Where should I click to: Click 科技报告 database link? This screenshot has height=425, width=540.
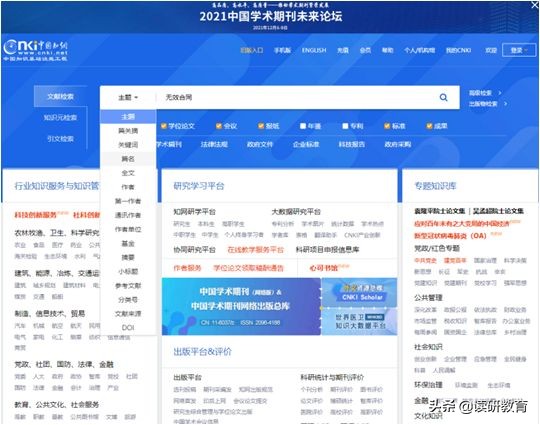(352, 144)
